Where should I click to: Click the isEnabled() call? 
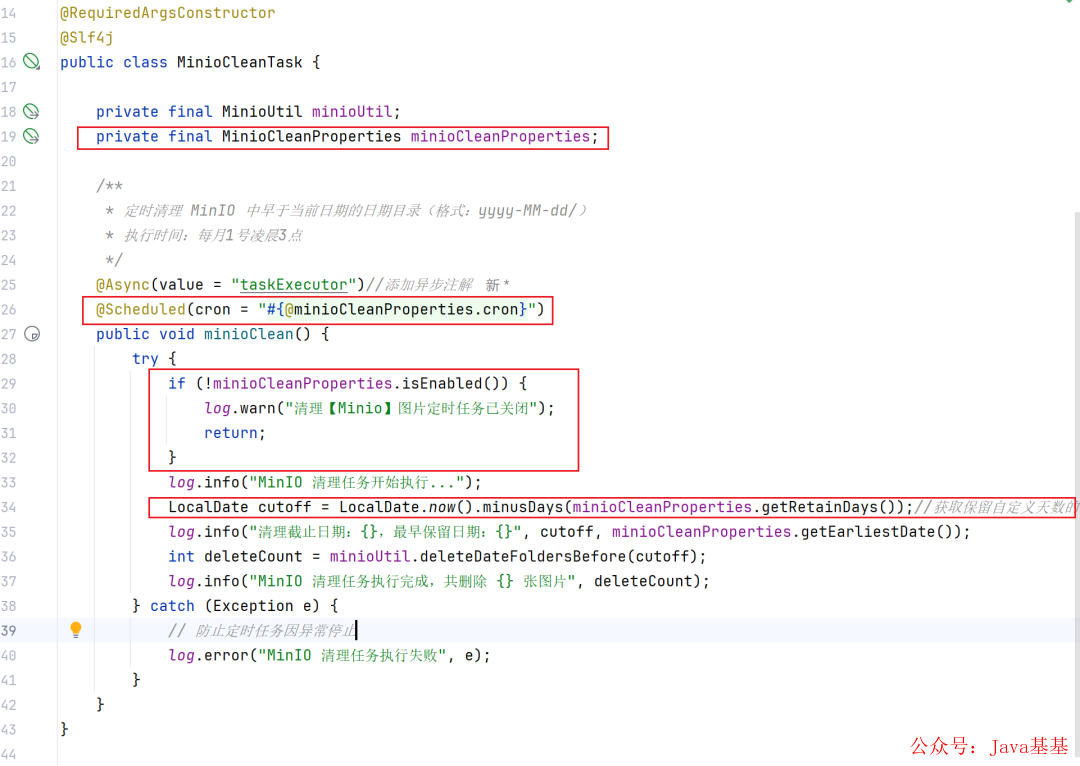pyautogui.click(x=455, y=384)
